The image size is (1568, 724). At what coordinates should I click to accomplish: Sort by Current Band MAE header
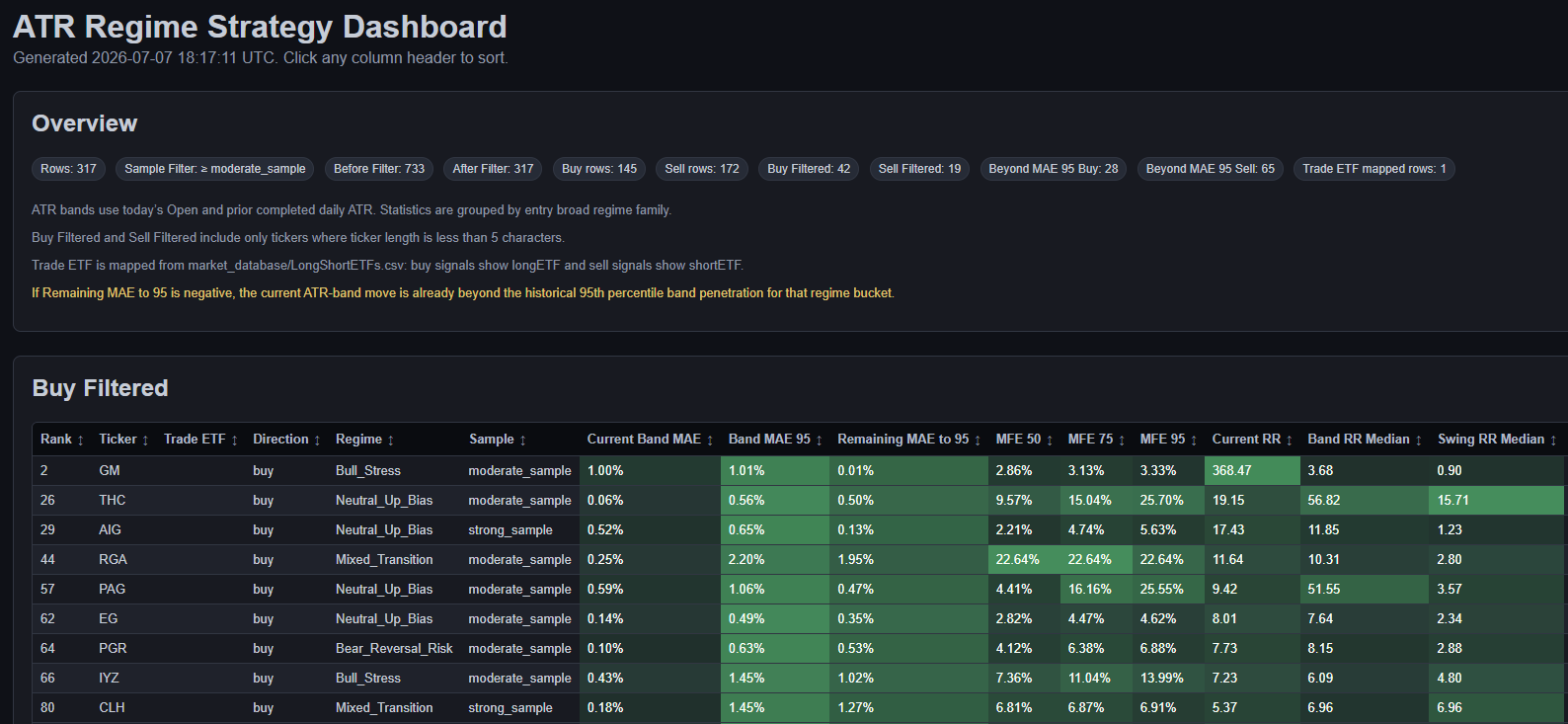[x=650, y=440]
